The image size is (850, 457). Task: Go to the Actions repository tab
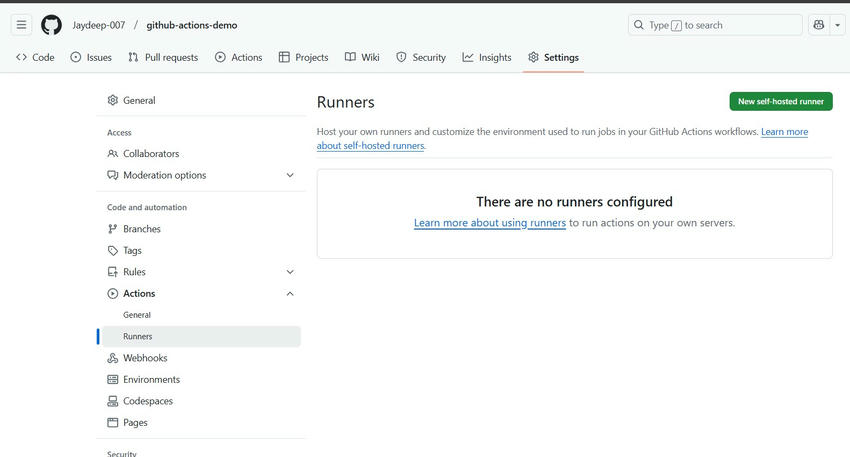(239, 57)
